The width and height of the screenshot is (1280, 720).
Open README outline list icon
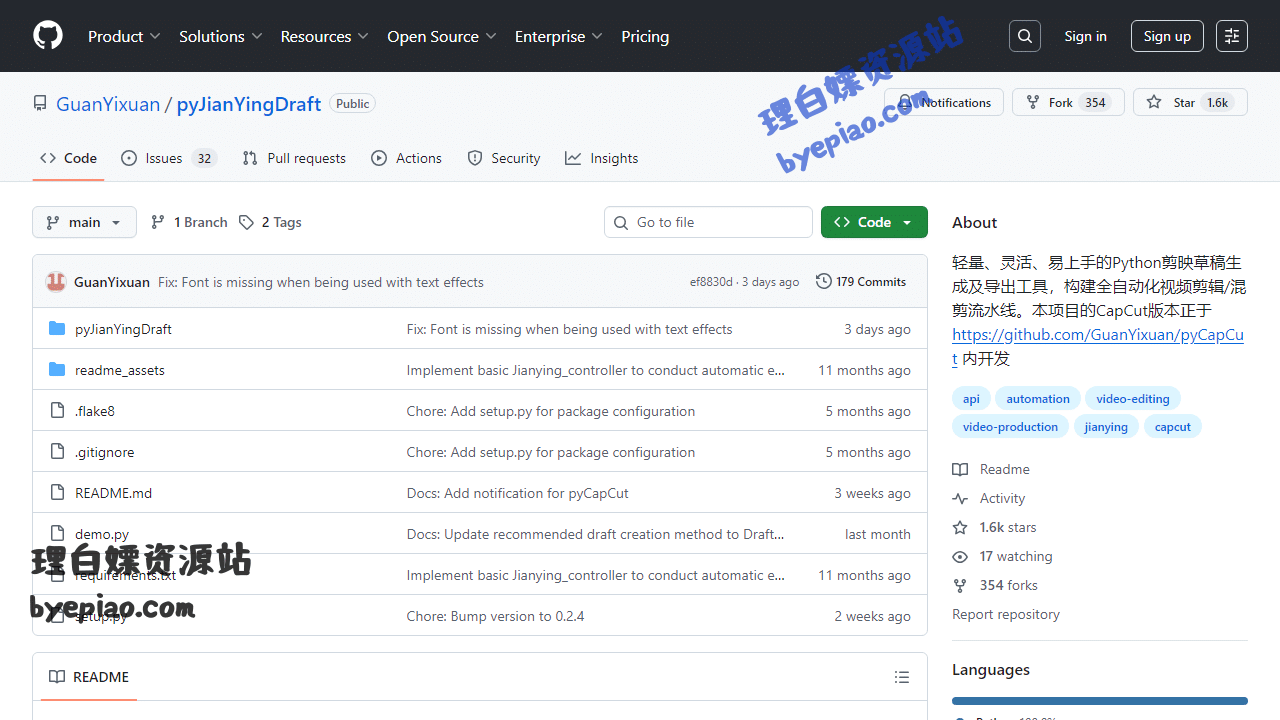902,677
